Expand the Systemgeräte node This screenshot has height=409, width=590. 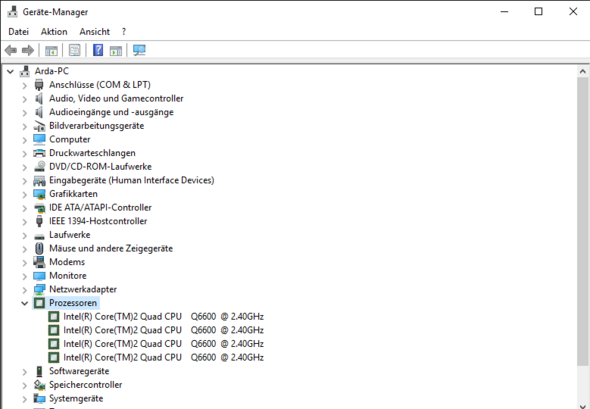pyautogui.click(x=24, y=399)
